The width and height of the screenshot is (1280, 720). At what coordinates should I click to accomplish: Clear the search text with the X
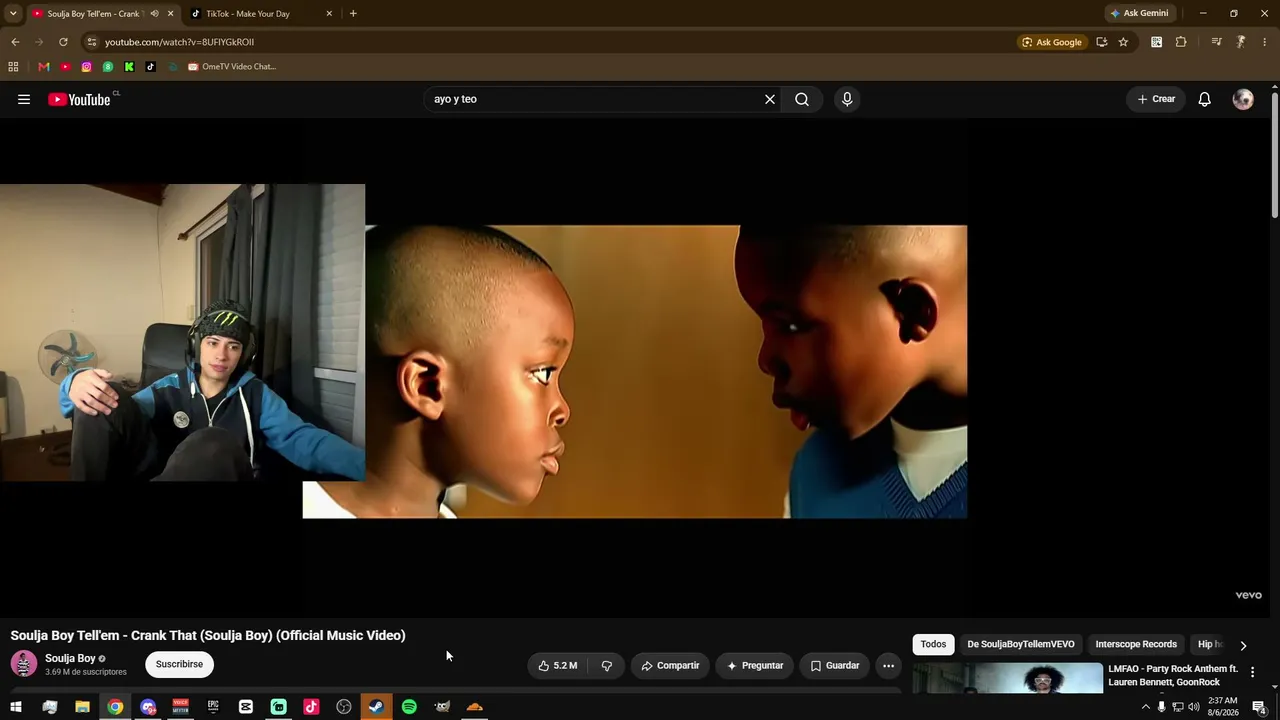(770, 99)
